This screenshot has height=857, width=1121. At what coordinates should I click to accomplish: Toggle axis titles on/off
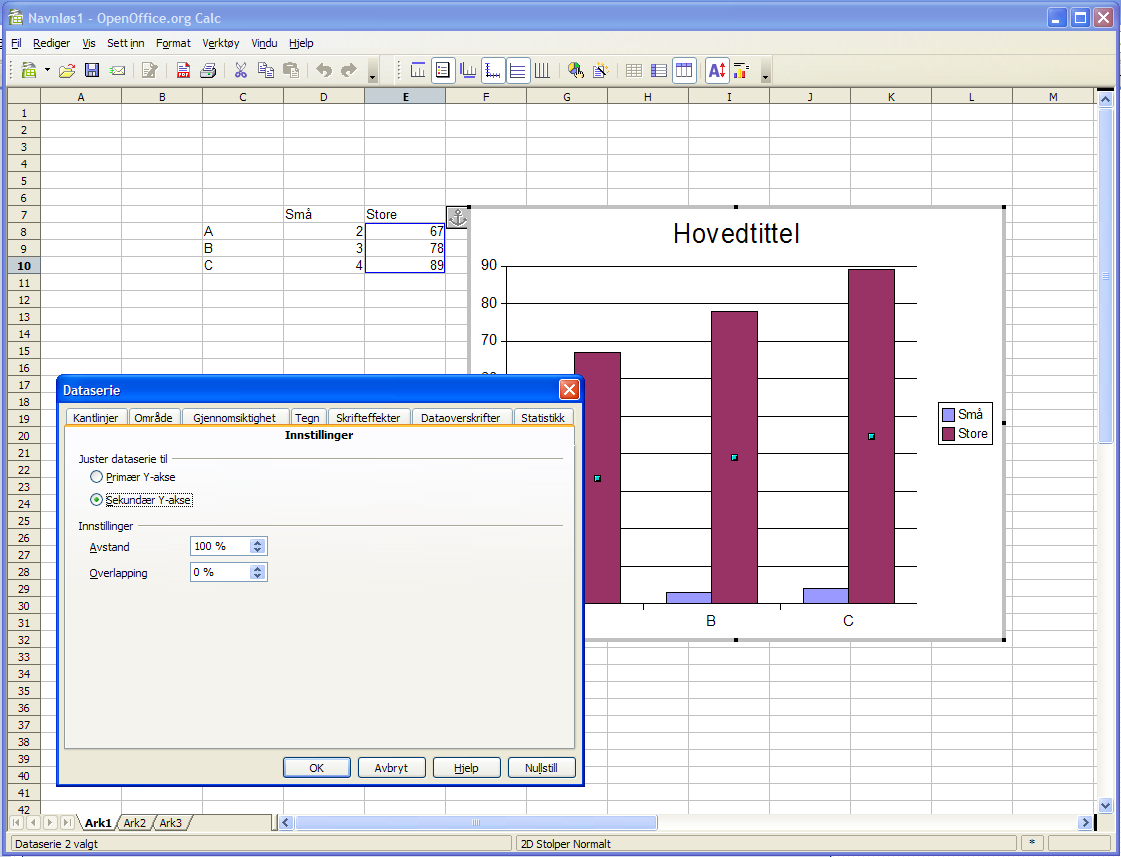pos(468,70)
